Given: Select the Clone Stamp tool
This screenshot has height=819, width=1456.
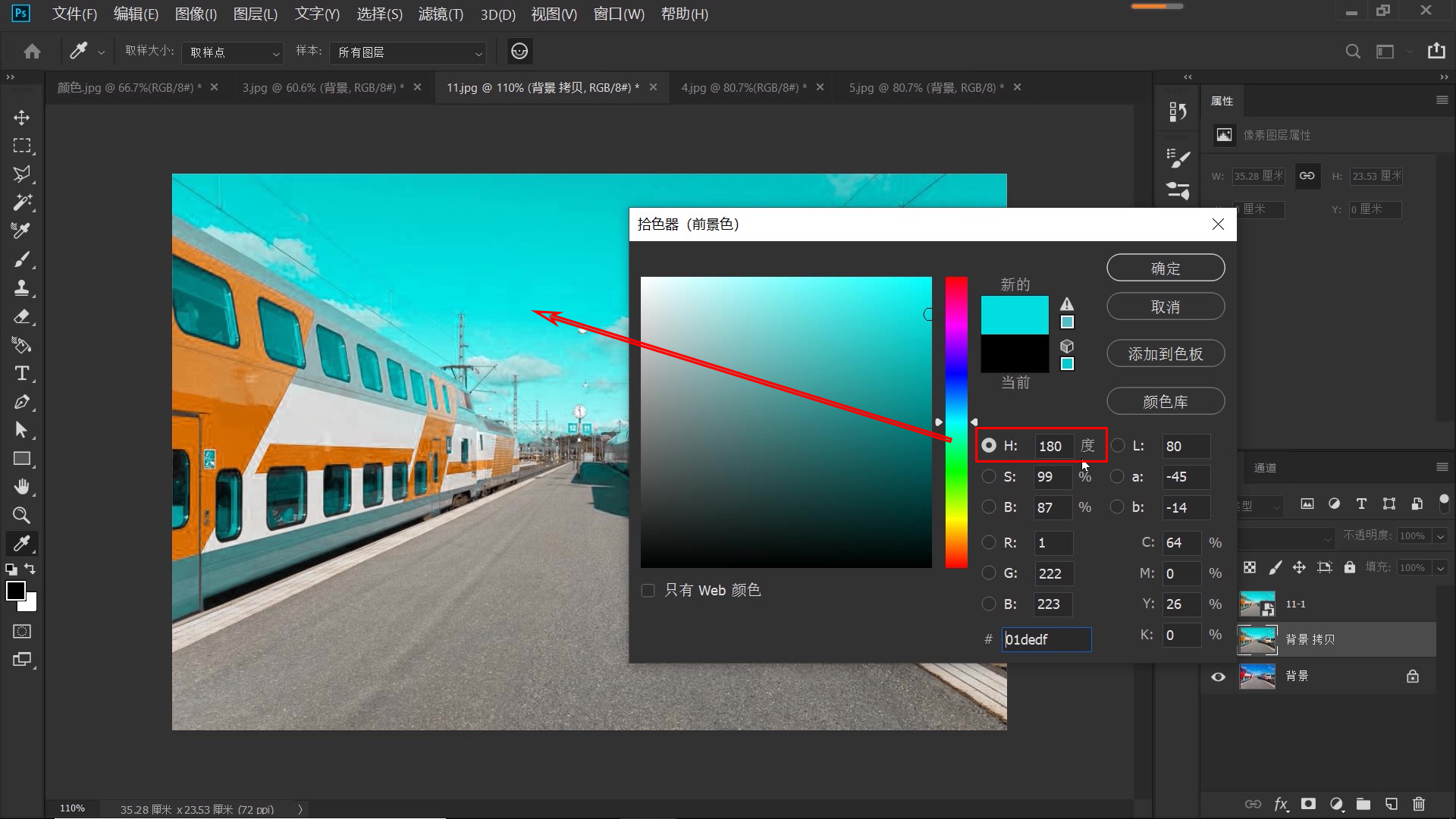Looking at the screenshot, I should coord(22,287).
